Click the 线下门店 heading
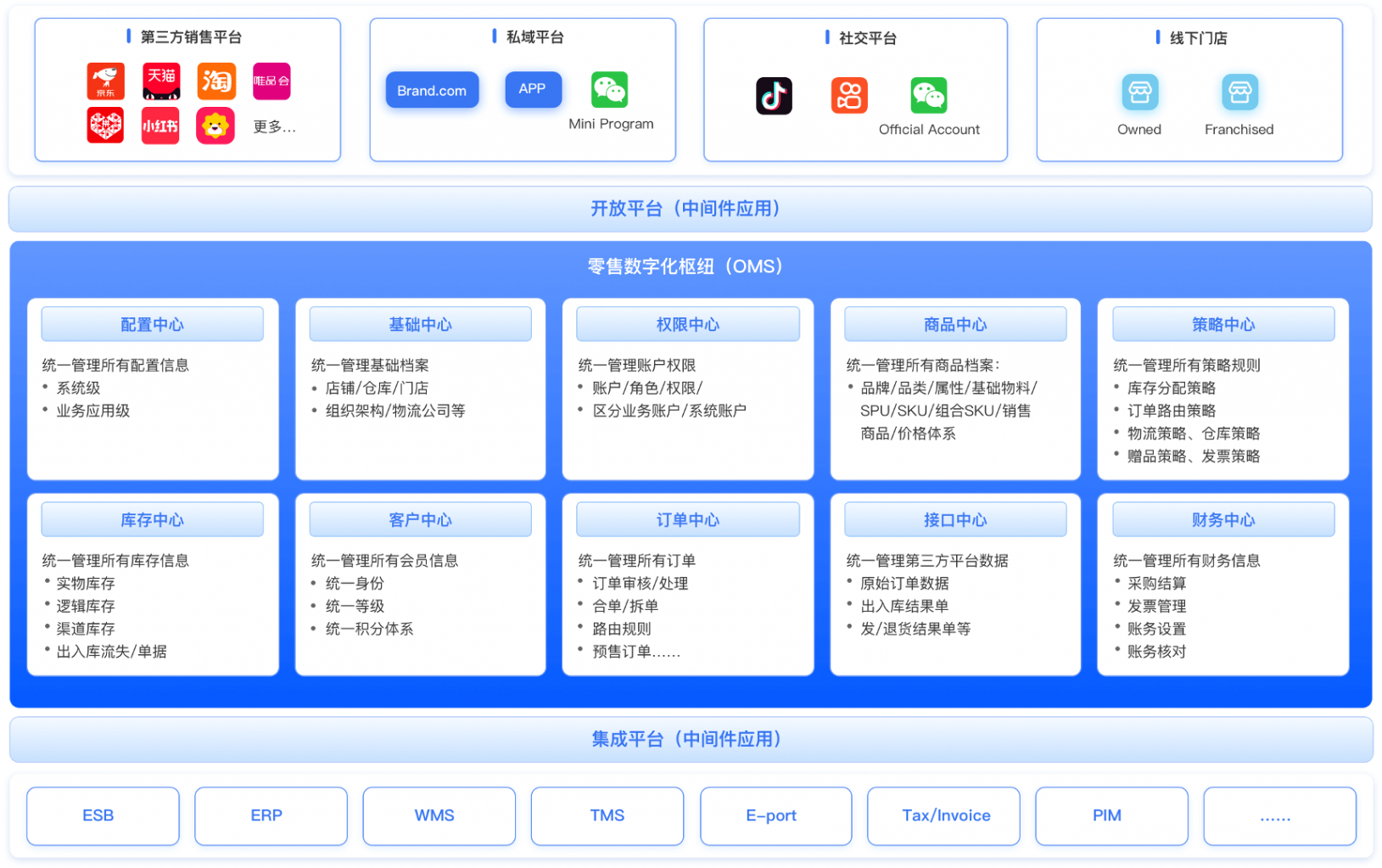This screenshot has width=1382, height=868. [1198, 38]
